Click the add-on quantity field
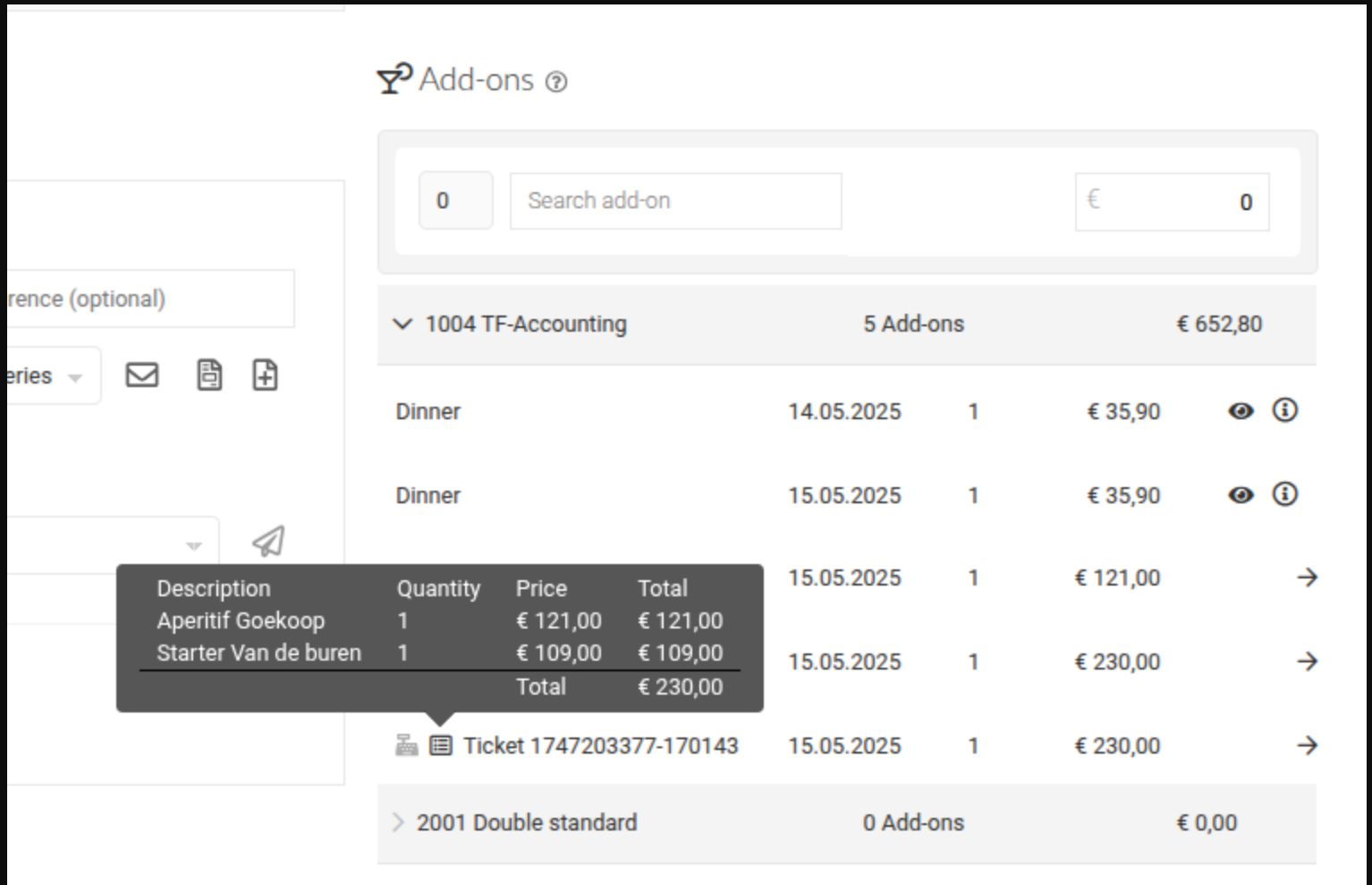Image resolution: width=1372 pixels, height=885 pixels. (456, 200)
